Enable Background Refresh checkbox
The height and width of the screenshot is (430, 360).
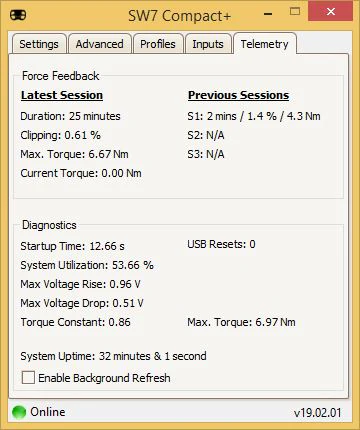[28, 378]
